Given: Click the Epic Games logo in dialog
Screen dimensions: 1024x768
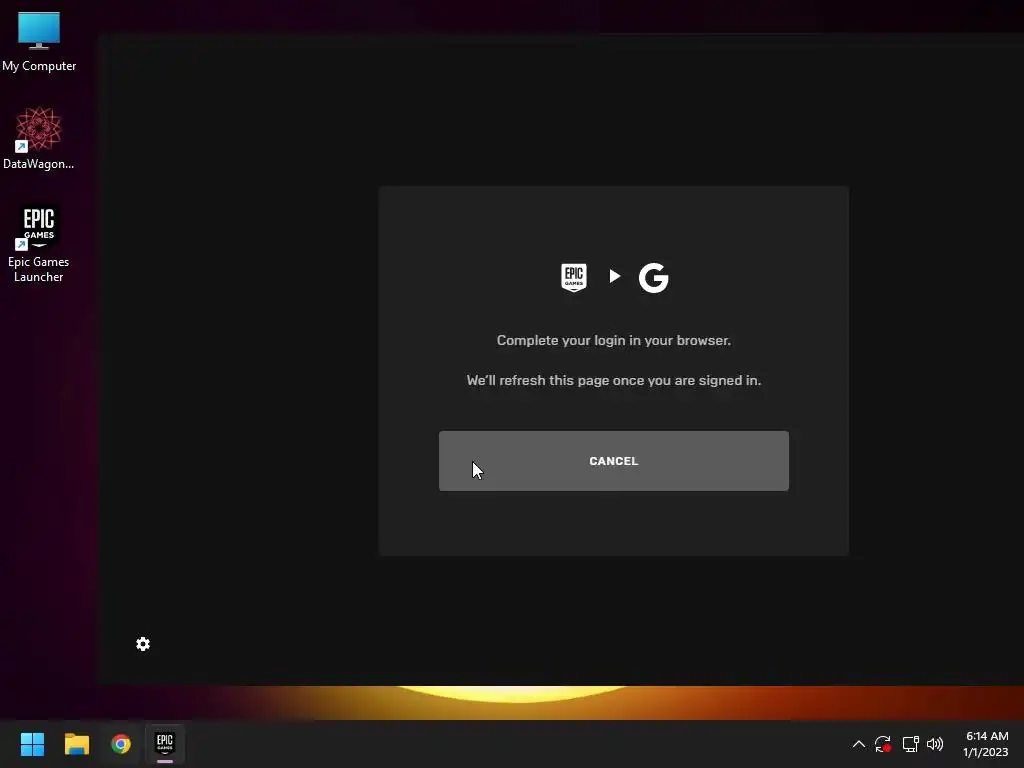Looking at the screenshot, I should 573,277.
